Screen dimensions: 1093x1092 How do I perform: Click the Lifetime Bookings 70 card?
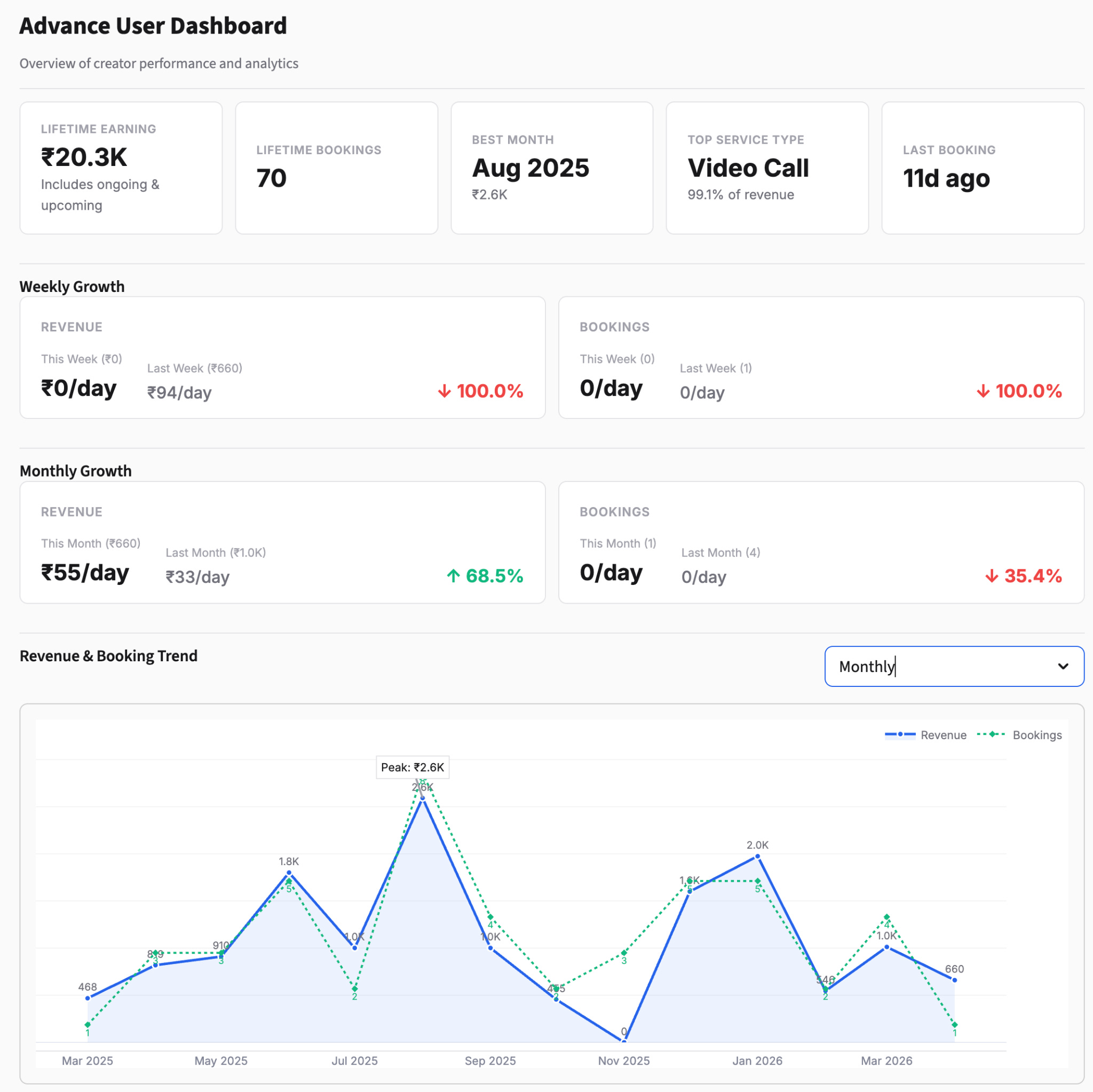click(x=336, y=168)
